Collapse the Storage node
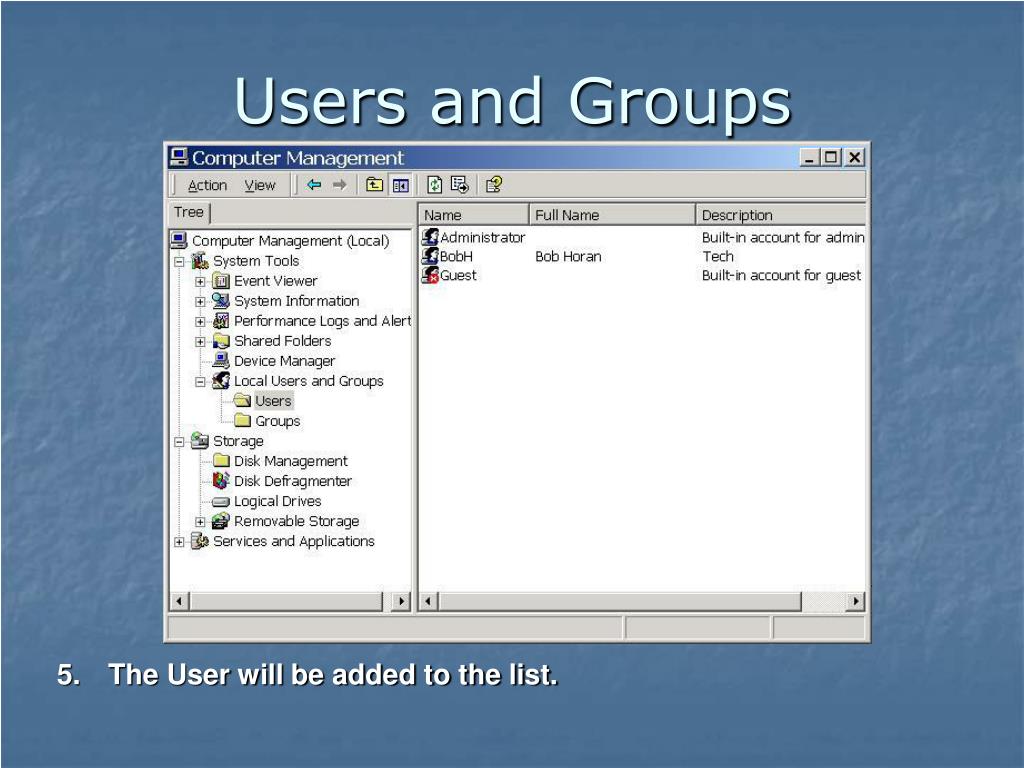This screenshot has height=768, width=1024. pyautogui.click(x=180, y=442)
